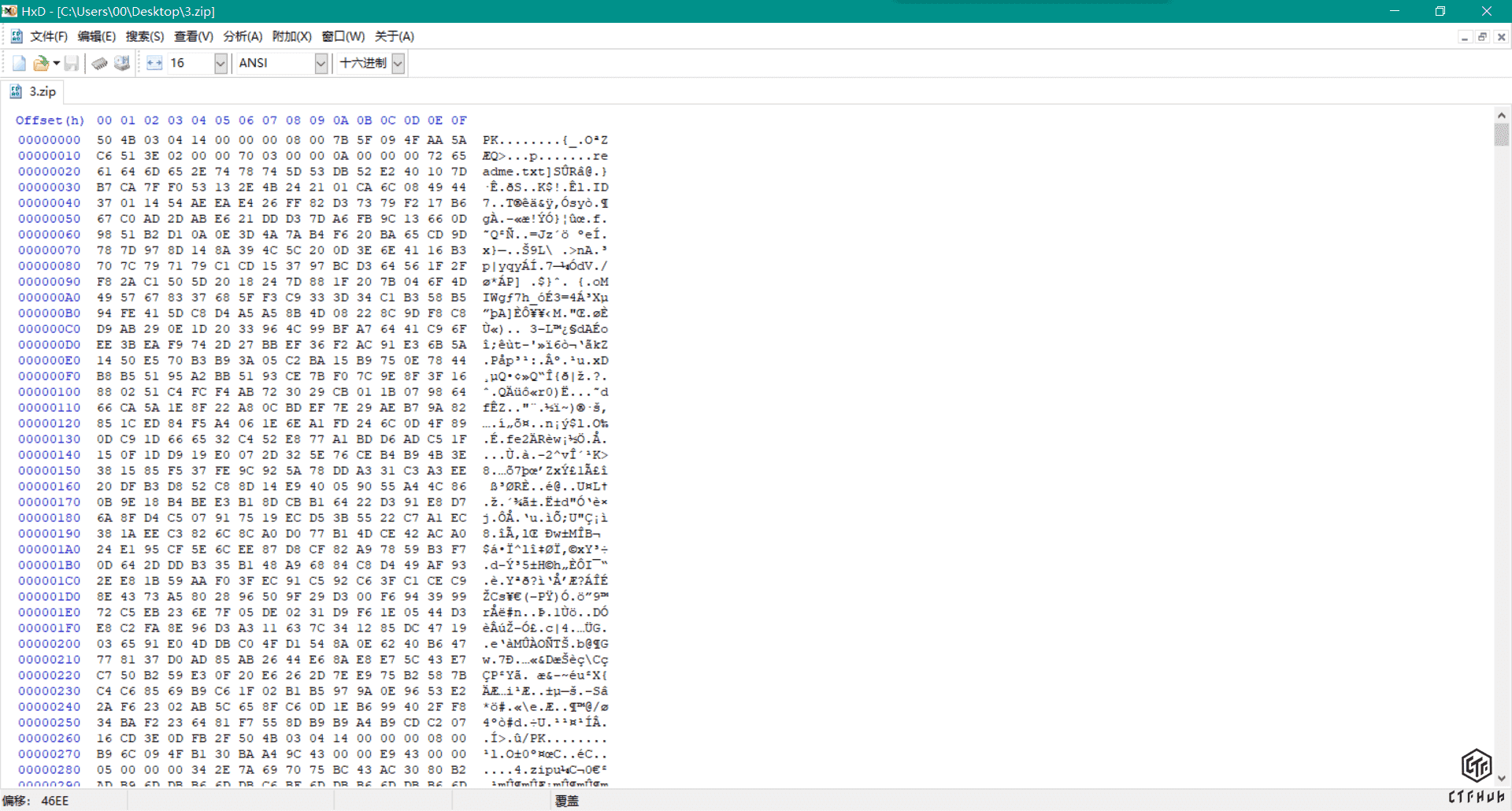This screenshot has width=1512, height=811.
Task: Click the Save floppy disk icon
Action: click(x=72, y=63)
